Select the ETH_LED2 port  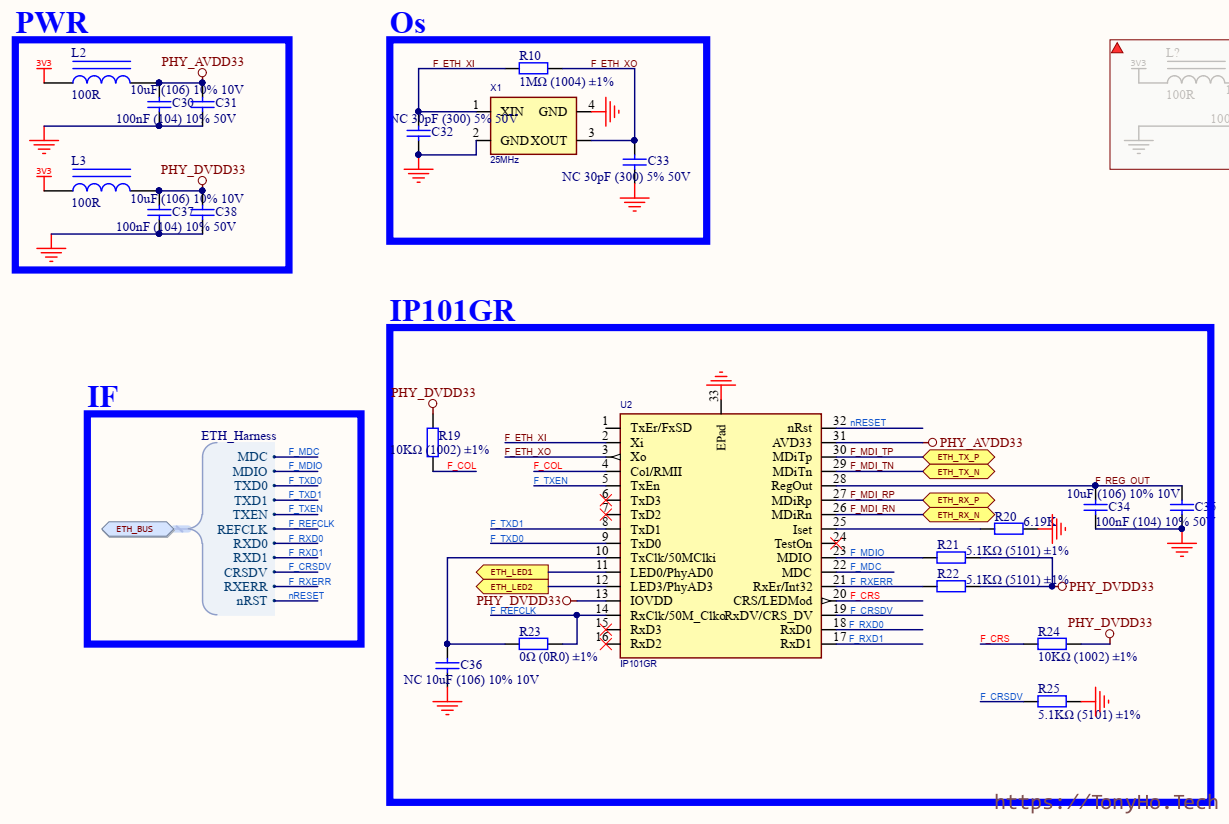click(511, 586)
